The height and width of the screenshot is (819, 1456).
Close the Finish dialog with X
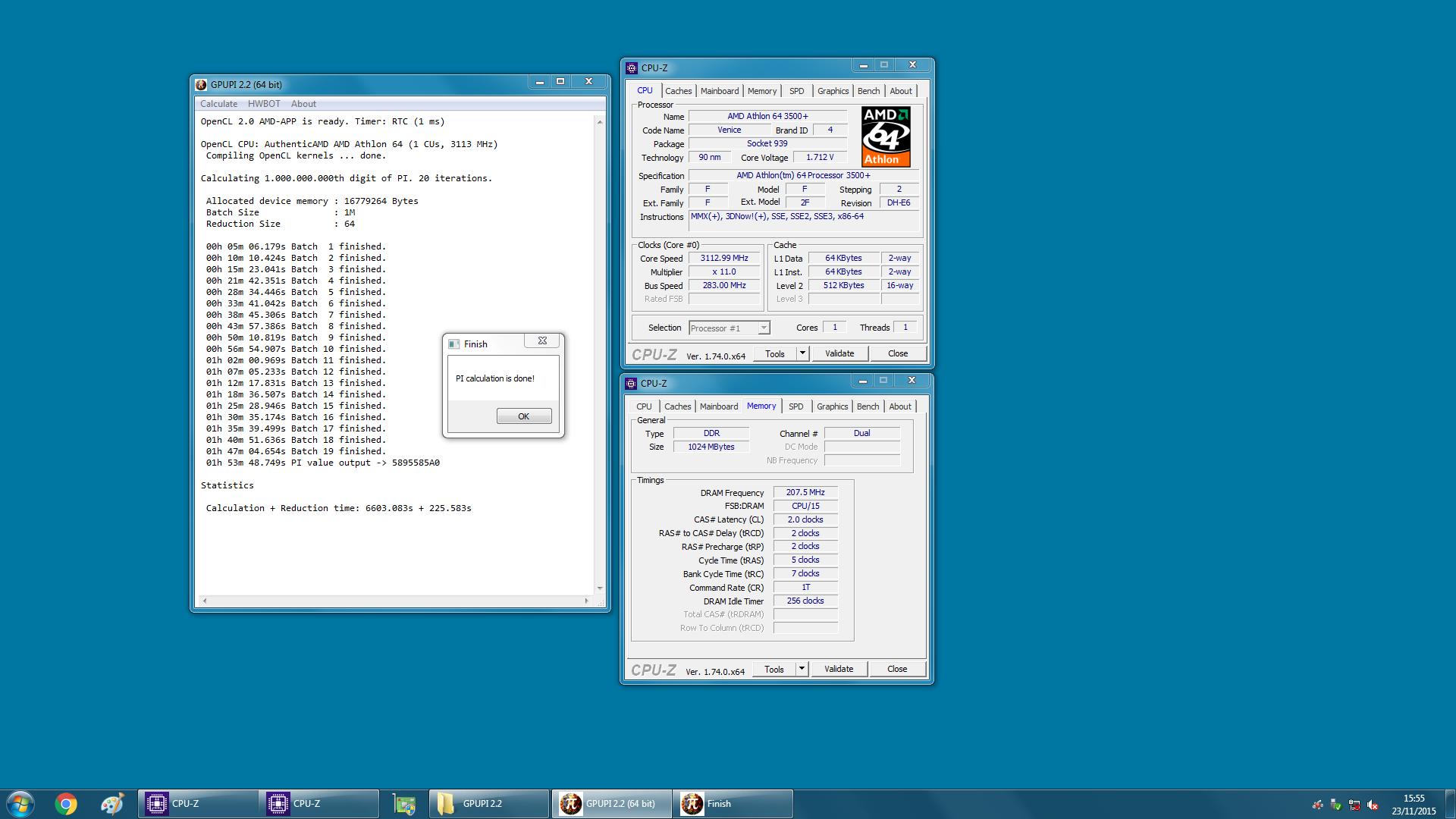542,341
